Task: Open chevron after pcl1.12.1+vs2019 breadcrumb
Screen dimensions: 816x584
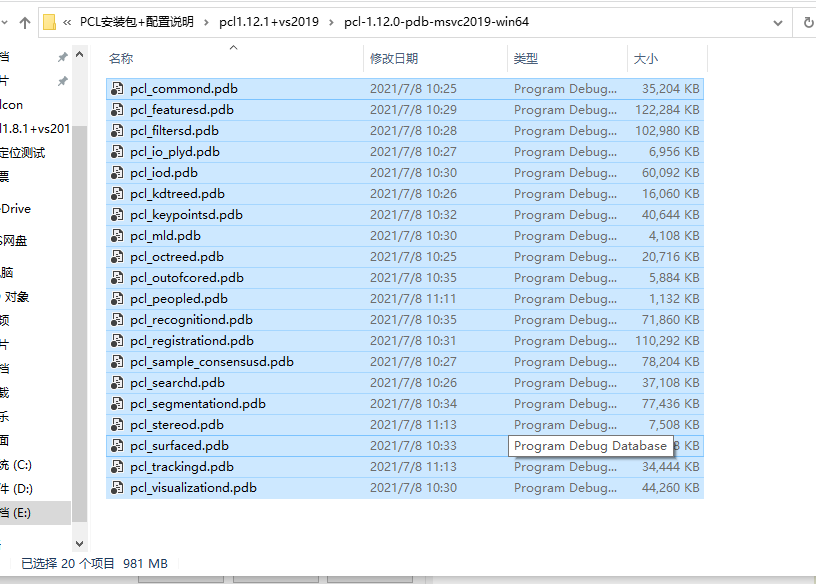Action: (x=331, y=22)
